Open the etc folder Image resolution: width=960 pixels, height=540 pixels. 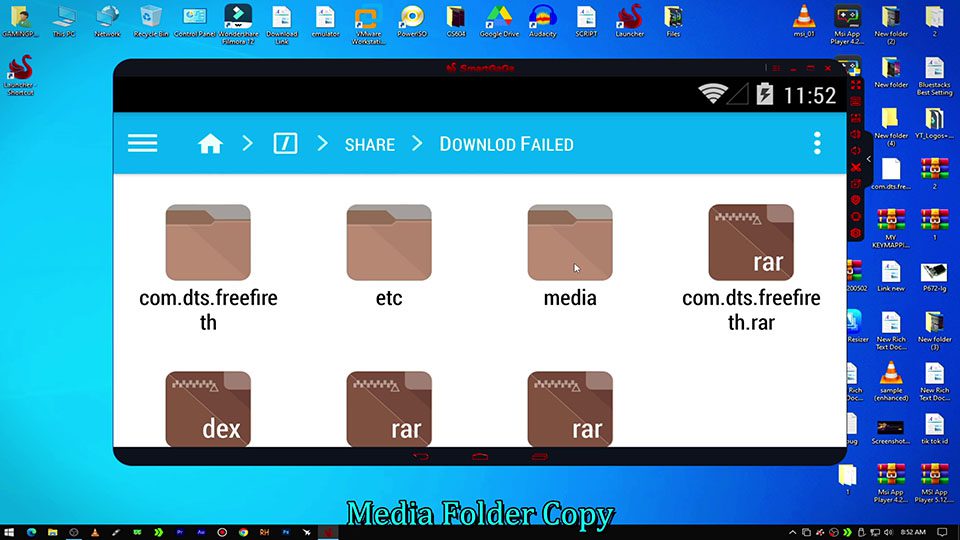[x=389, y=242]
